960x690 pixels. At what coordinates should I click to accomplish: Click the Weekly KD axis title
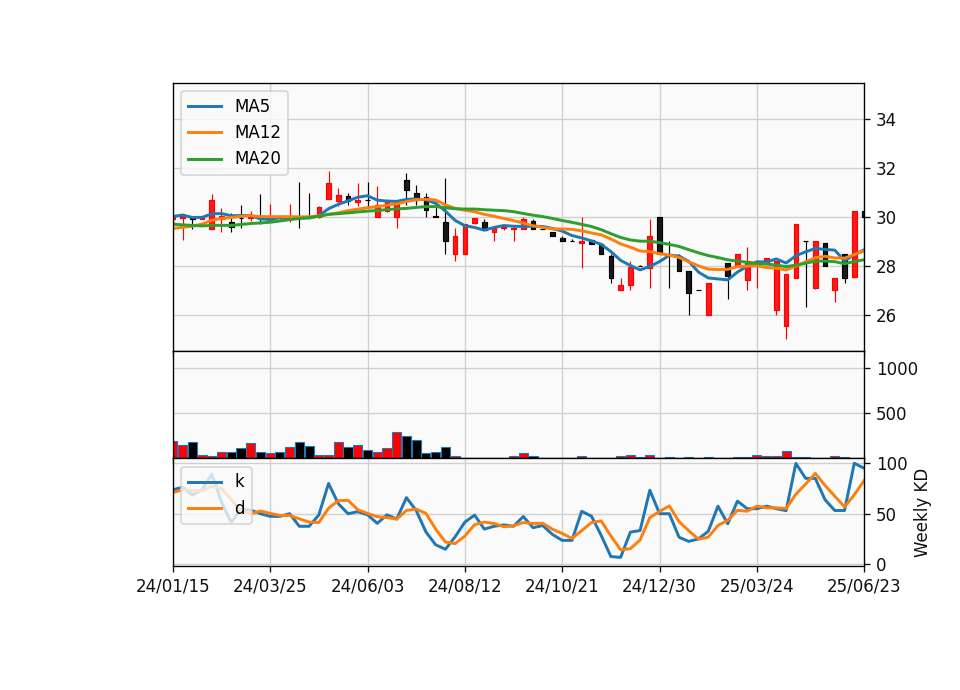(921, 513)
